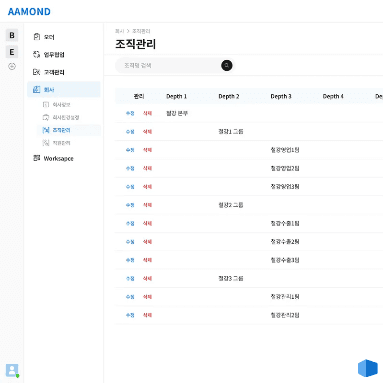Open the 회사환경설정 submenu icon
This screenshot has width=383, height=383.
pyautogui.click(x=46, y=117)
